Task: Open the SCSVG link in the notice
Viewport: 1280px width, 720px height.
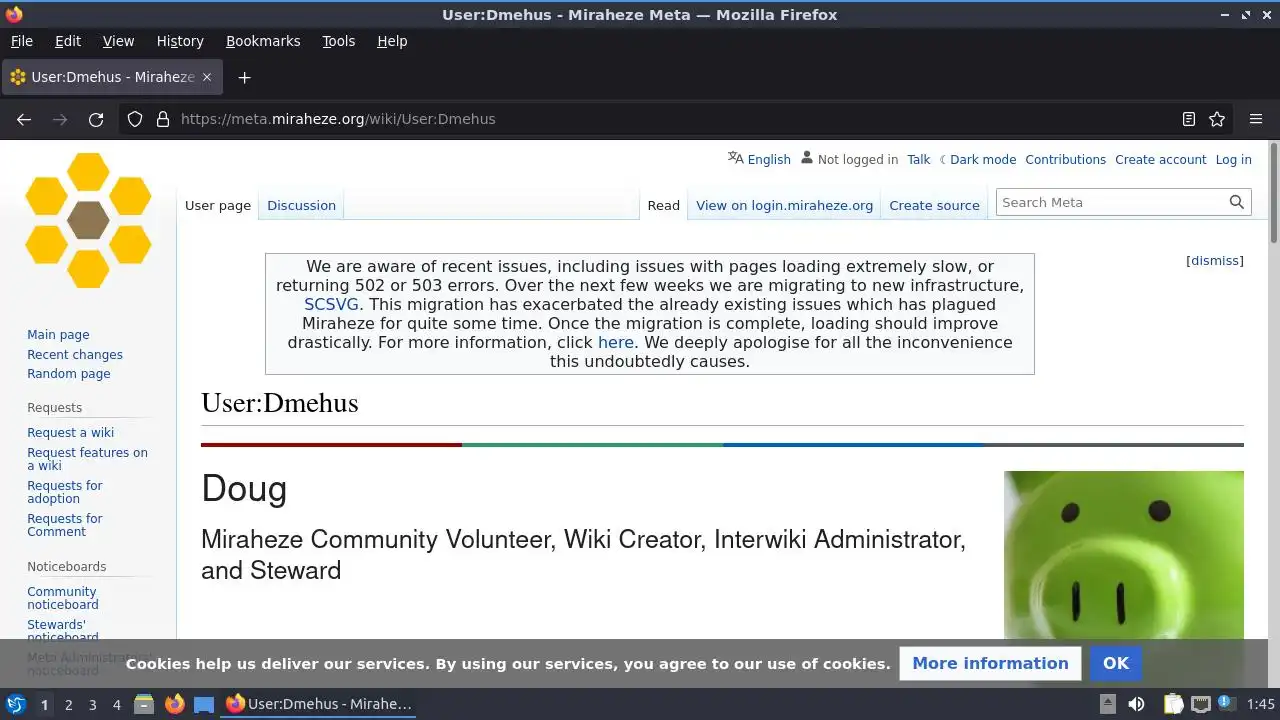Action: [x=331, y=304]
